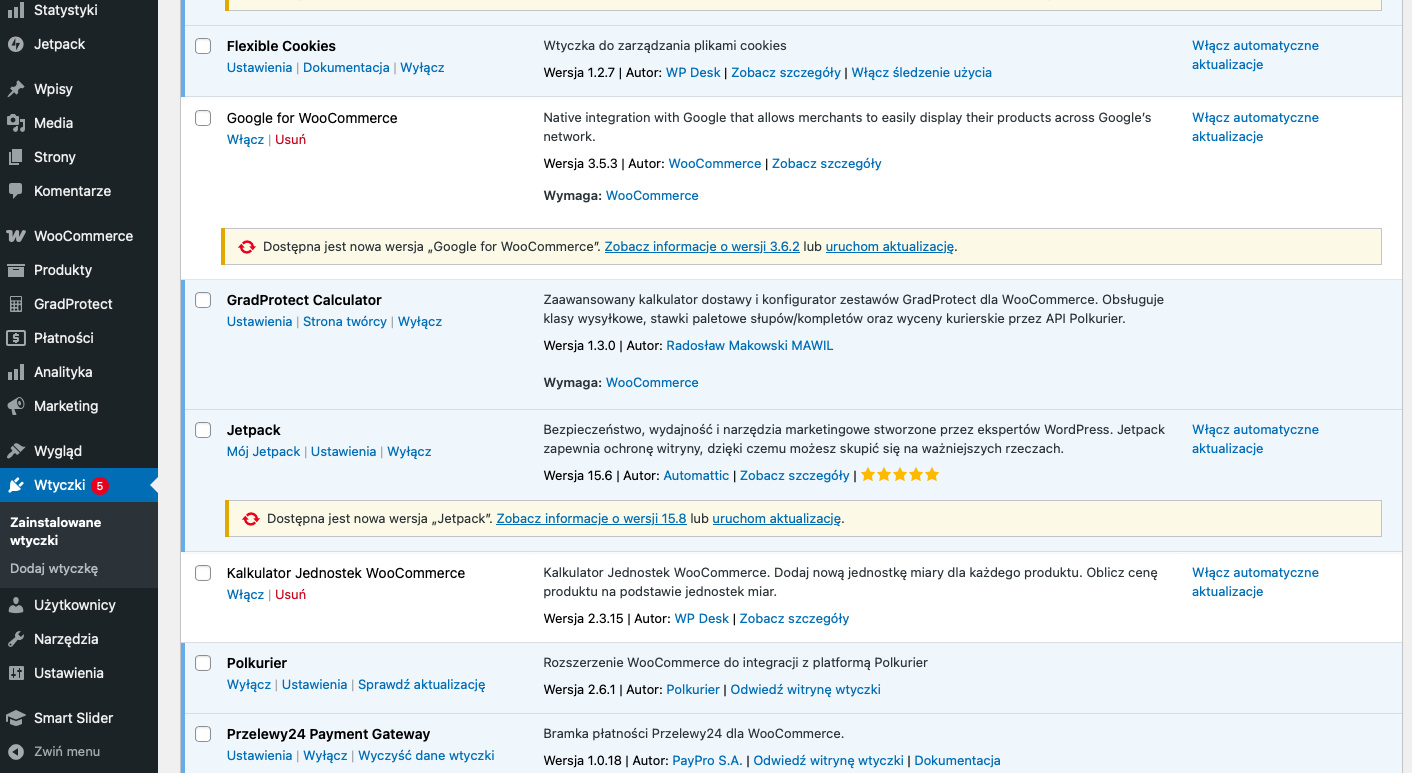Open the PayPro S.A. author link
The image size is (1412, 773).
[707, 761]
